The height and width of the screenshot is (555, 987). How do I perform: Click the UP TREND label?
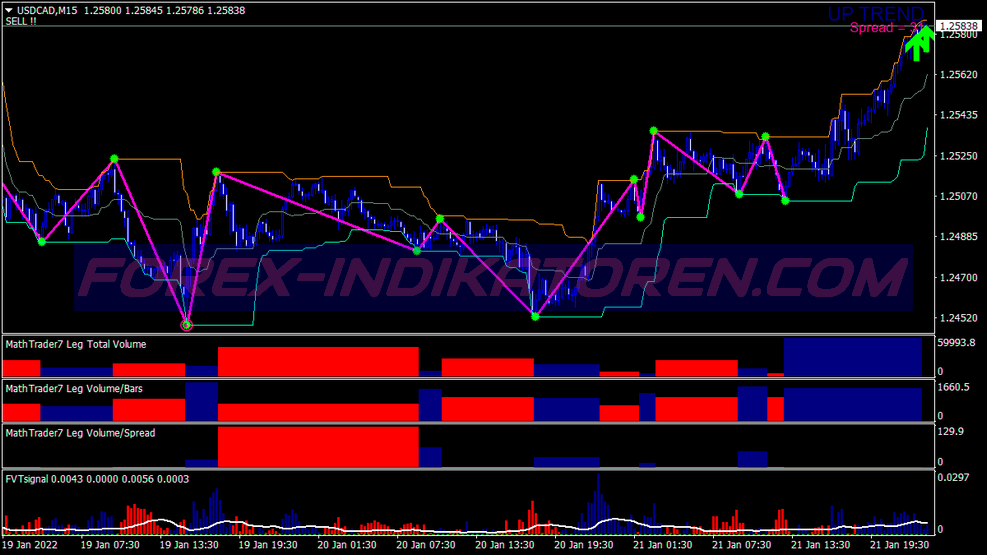point(876,13)
